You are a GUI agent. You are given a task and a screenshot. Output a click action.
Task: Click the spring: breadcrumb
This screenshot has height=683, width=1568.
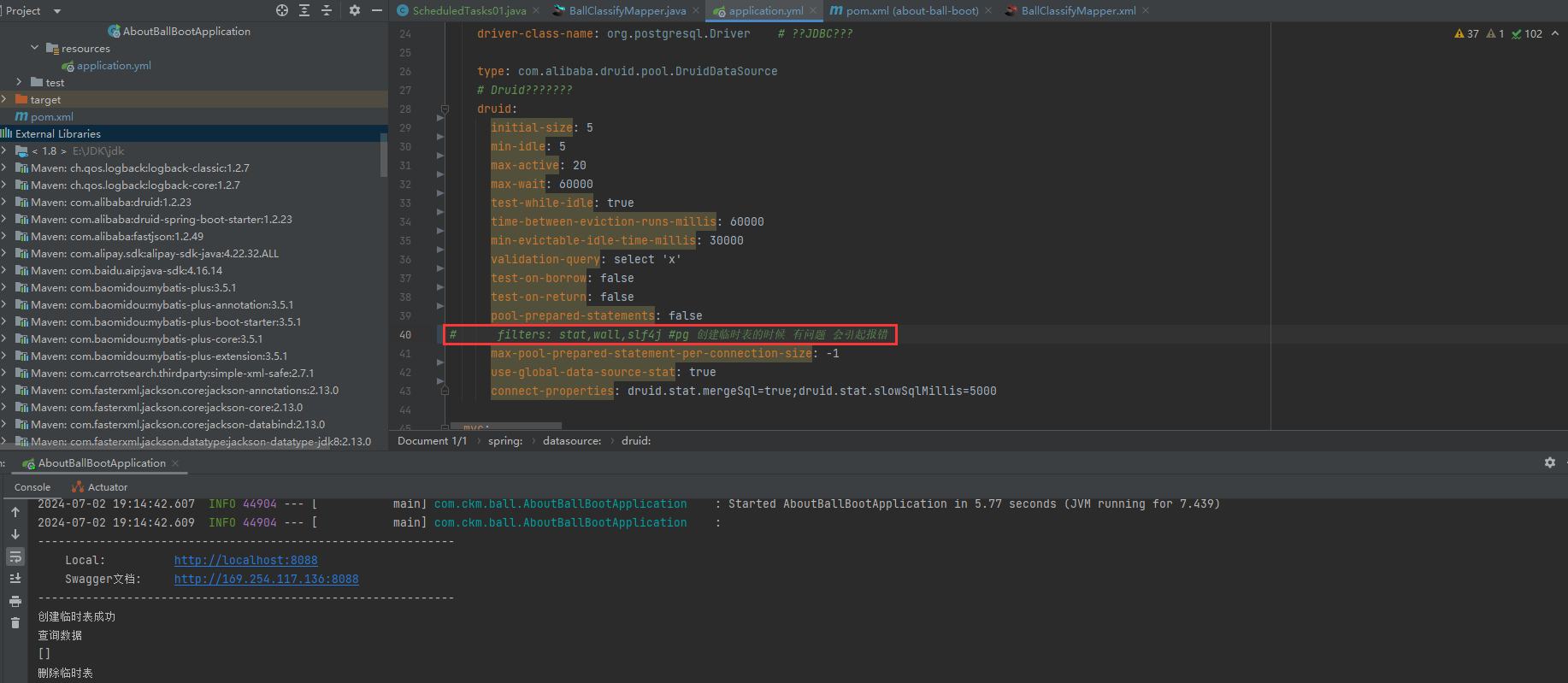[x=505, y=441]
